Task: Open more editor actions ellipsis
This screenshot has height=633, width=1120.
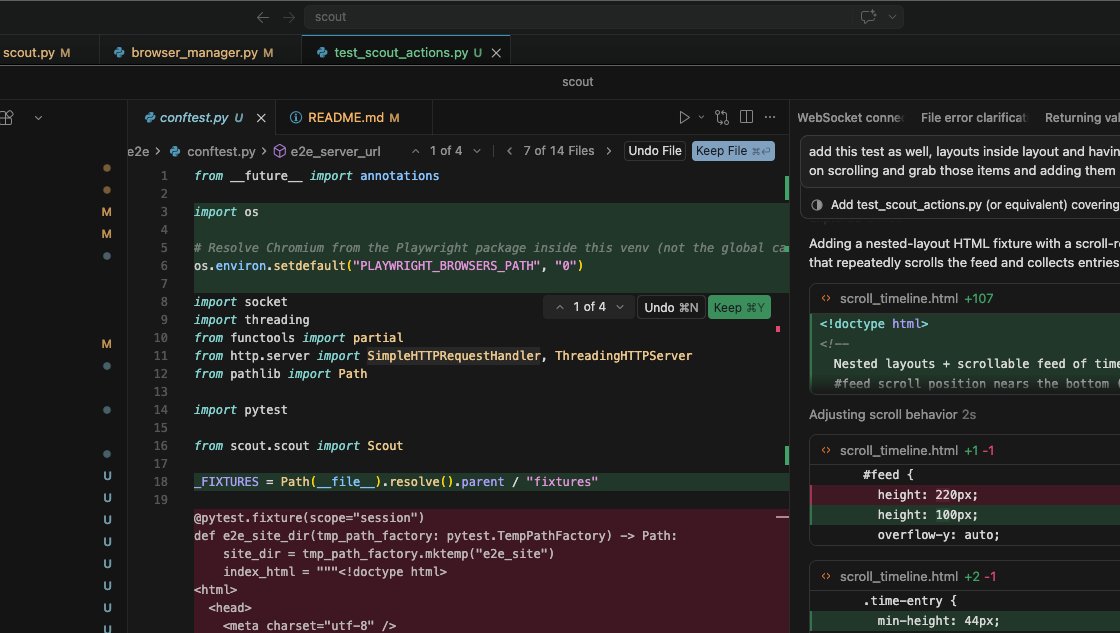Action: coord(770,116)
